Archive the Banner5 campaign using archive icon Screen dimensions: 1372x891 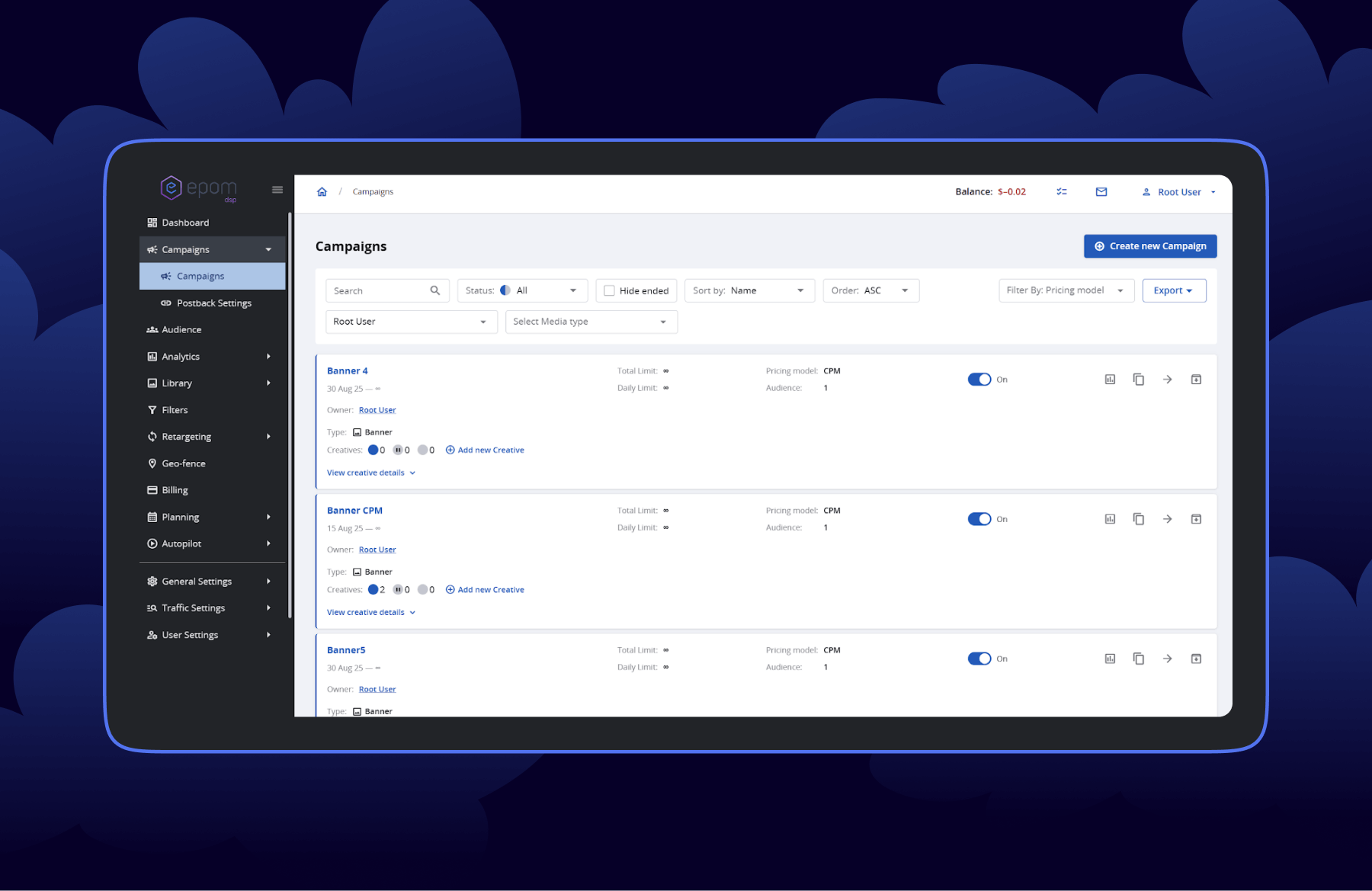(1196, 659)
